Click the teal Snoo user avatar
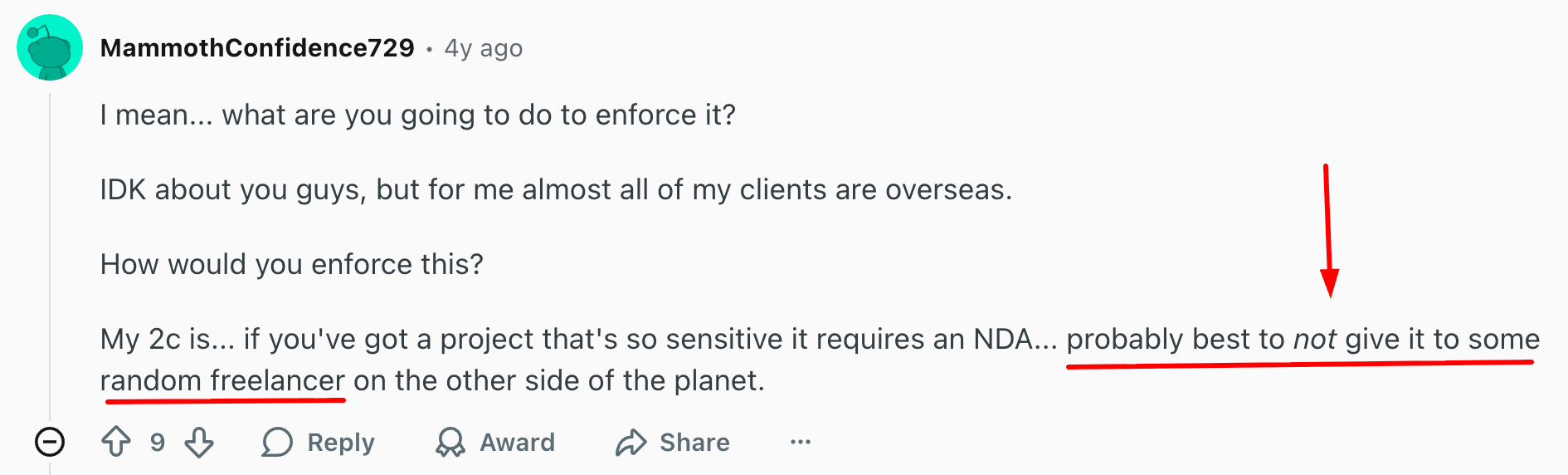The width and height of the screenshot is (1568, 475). click(50, 47)
